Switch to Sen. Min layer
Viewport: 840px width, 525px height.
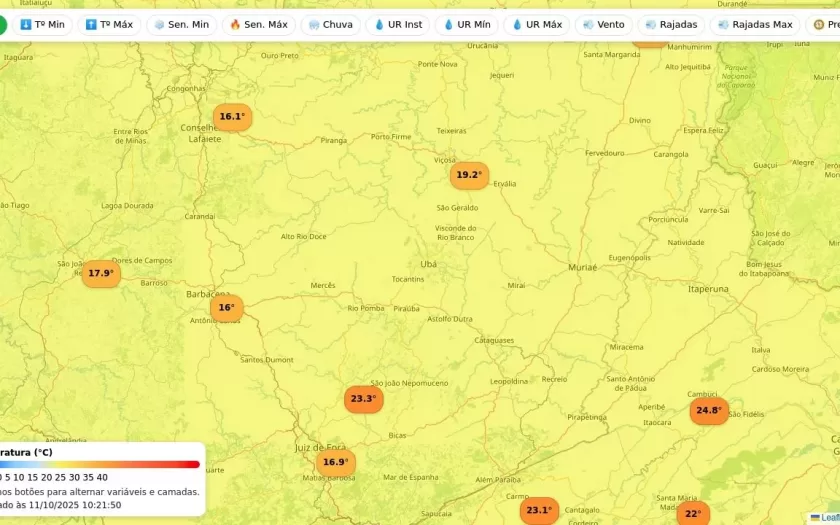pyautogui.click(x=182, y=25)
